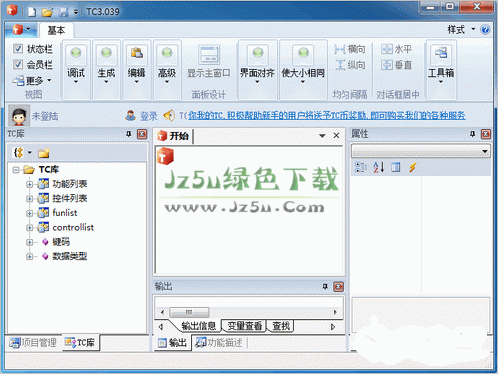The width and height of the screenshot is (498, 374).
Task: Expand the controllist tree node
Action: [x=30, y=228]
